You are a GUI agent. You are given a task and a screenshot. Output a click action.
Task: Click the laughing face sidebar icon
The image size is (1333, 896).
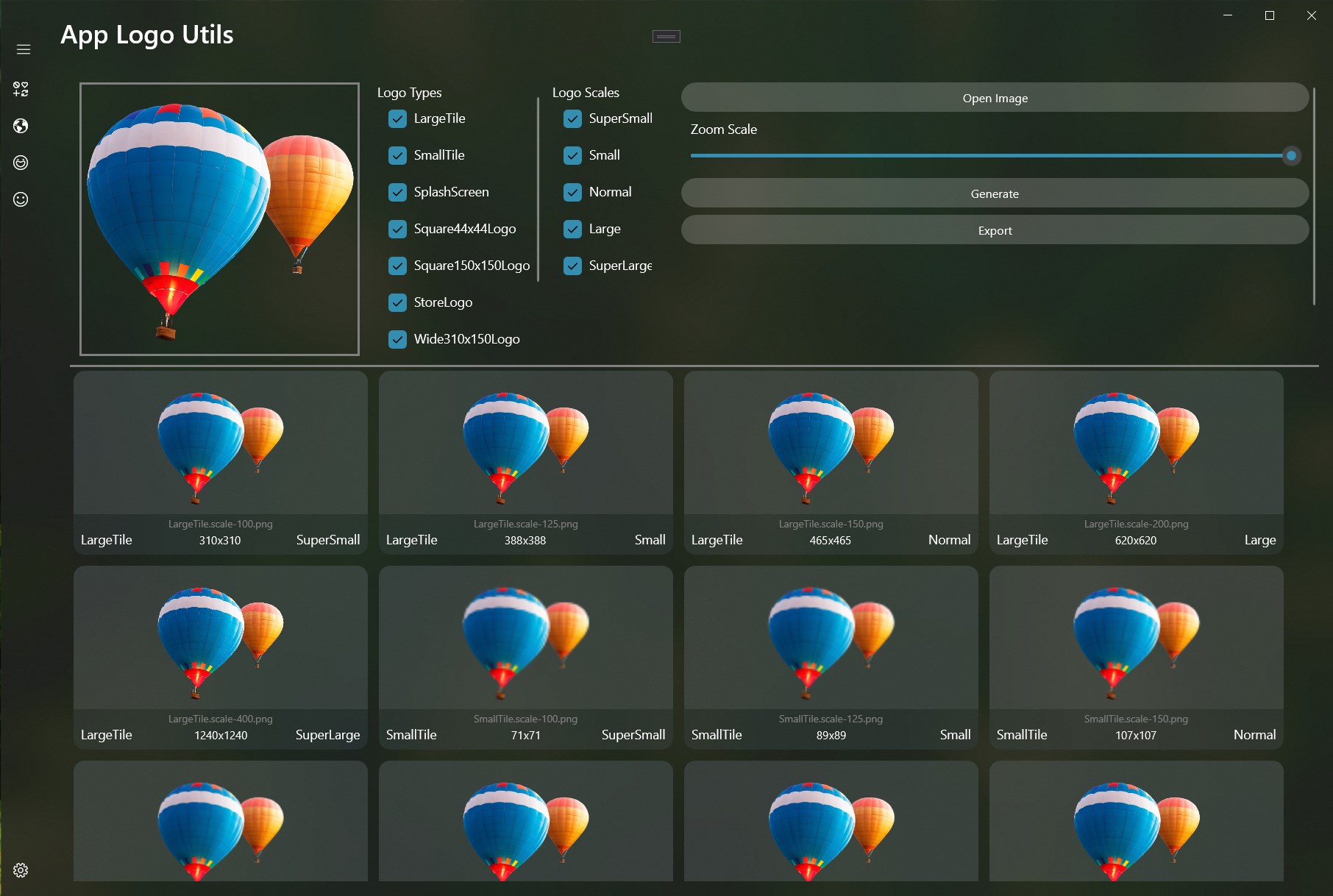pos(21,163)
